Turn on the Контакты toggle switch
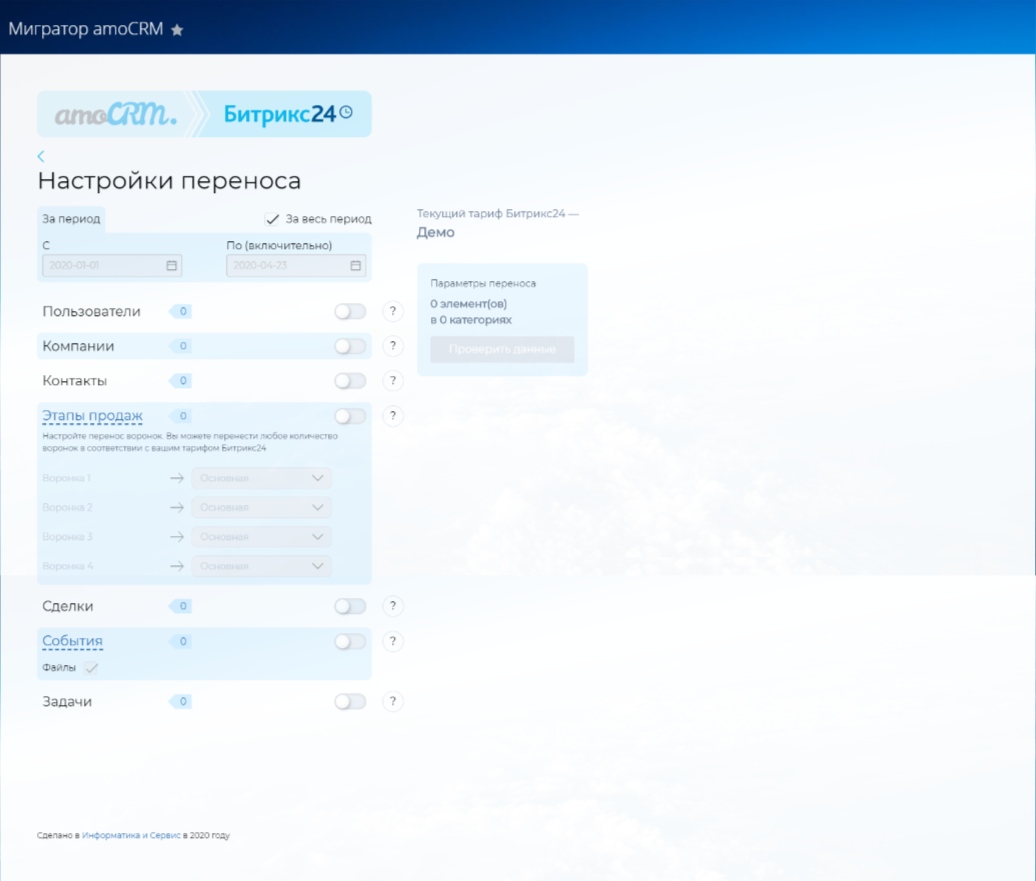Image resolution: width=1036 pixels, height=881 pixels. coord(350,381)
